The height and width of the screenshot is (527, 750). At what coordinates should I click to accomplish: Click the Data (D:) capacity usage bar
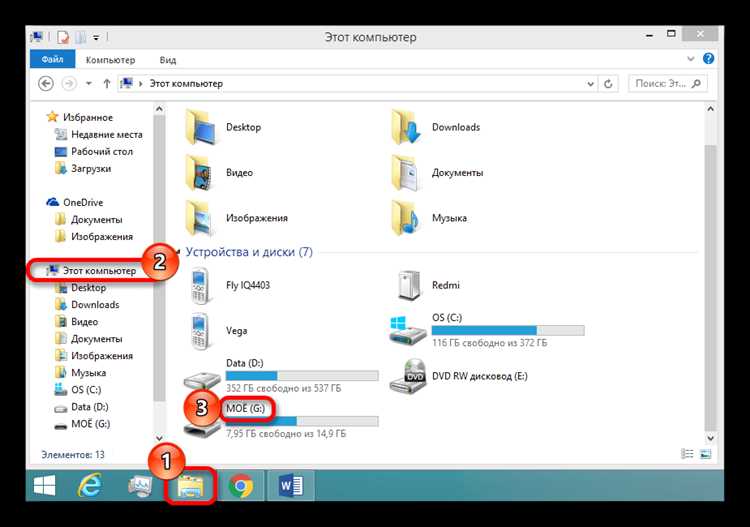pos(302,376)
